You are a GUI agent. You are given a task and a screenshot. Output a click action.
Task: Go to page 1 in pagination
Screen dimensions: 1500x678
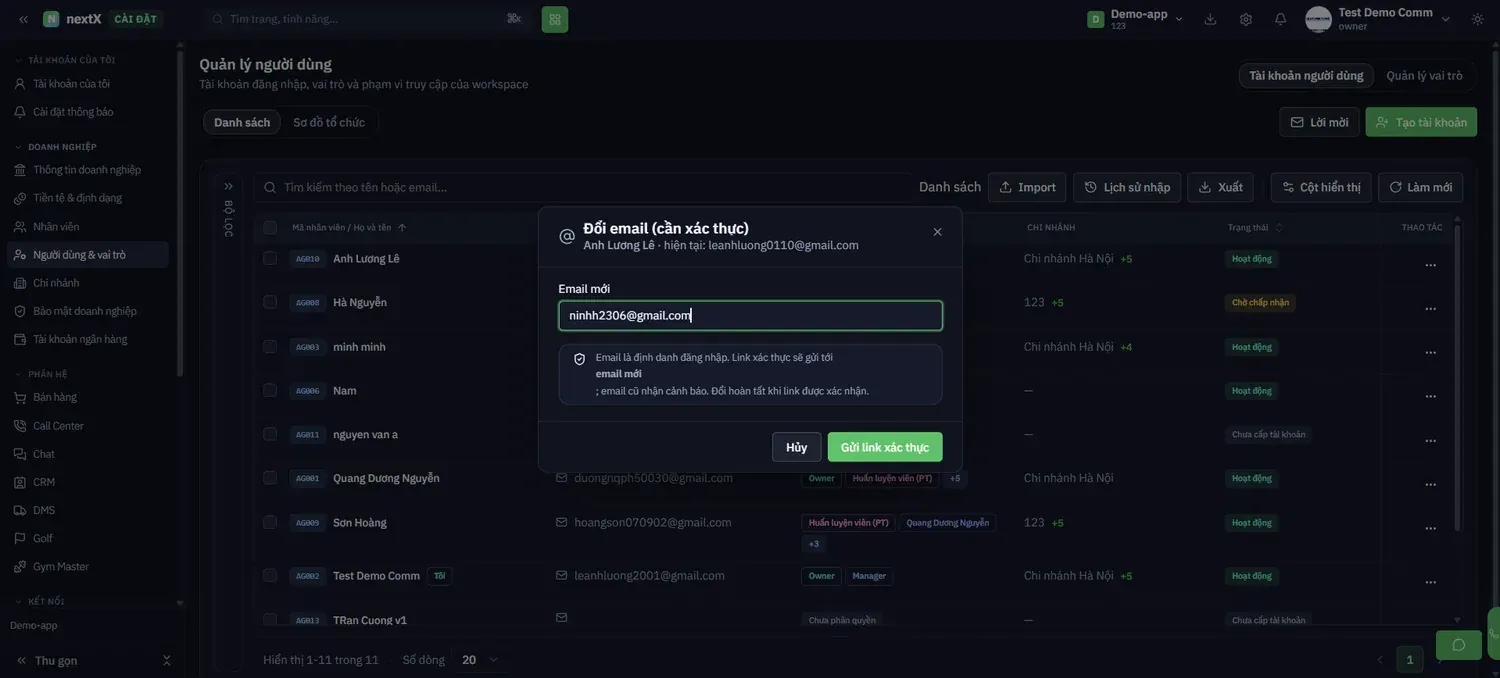pos(1410,660)
